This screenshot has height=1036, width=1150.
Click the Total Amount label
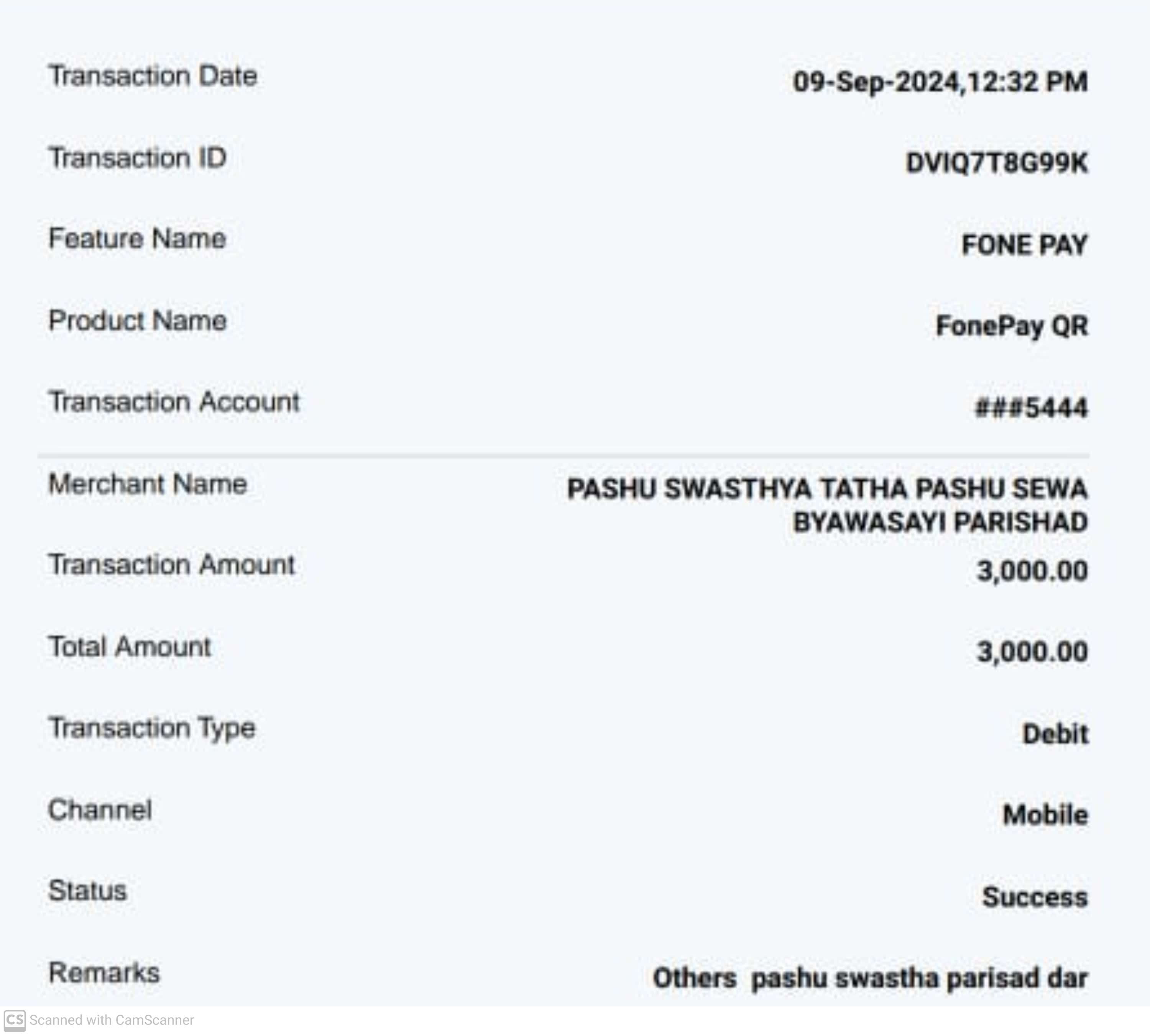(x=130, y=647)
